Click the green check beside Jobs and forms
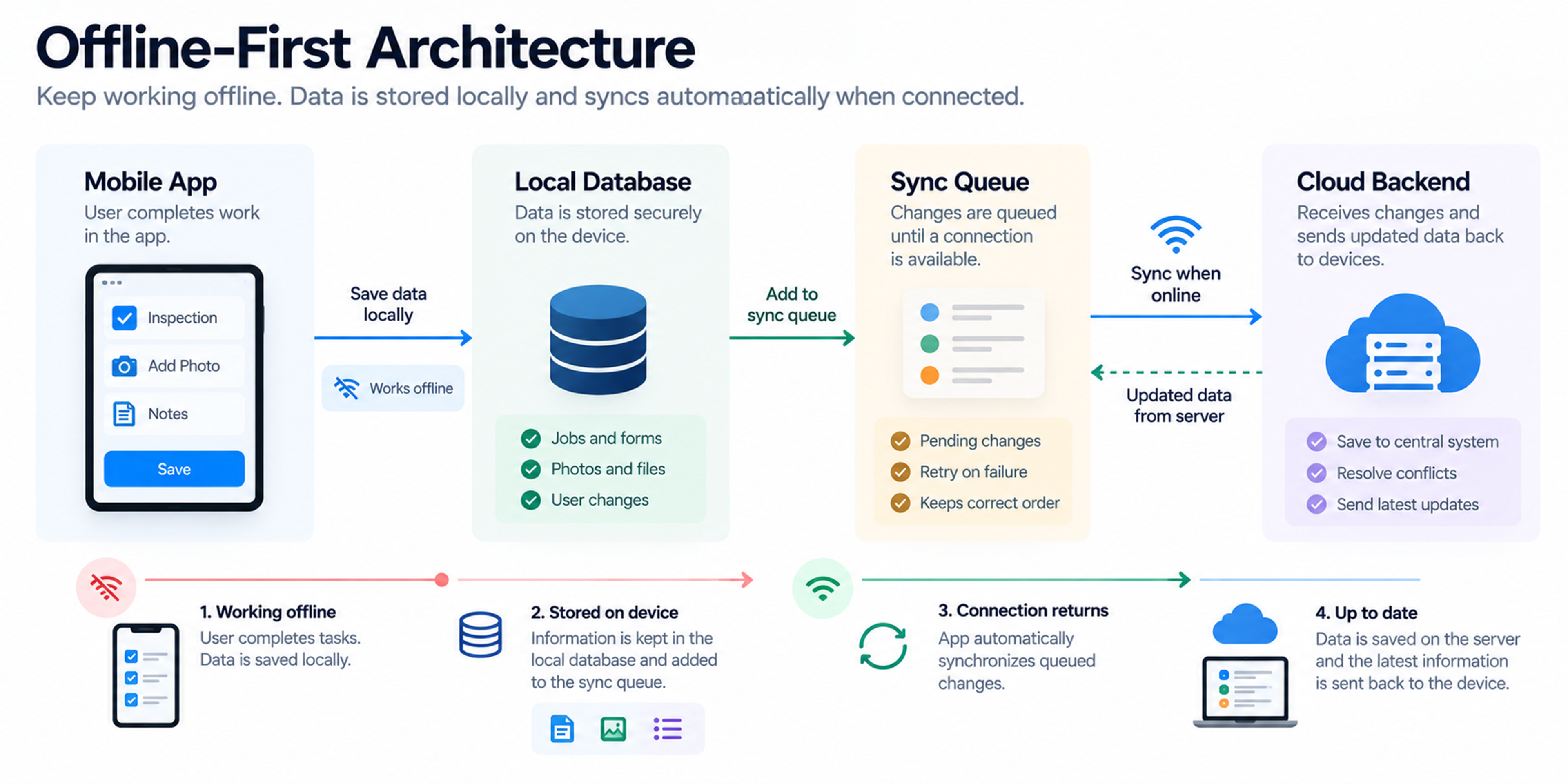1568x784 pixels. (531, 438)
